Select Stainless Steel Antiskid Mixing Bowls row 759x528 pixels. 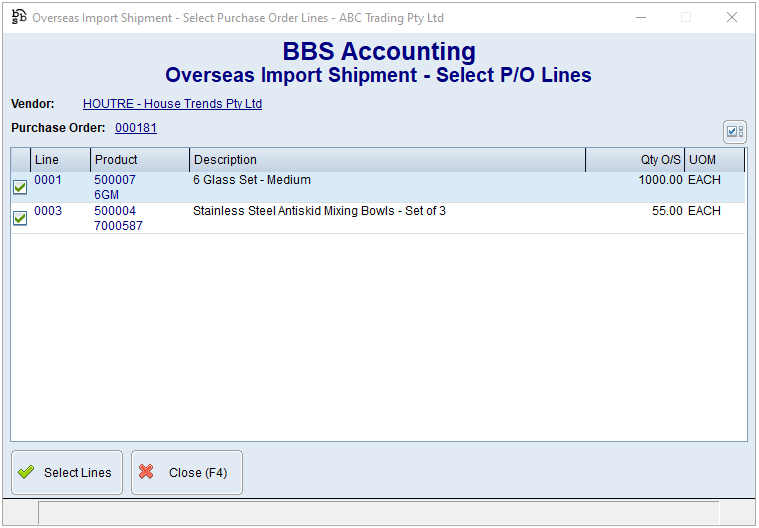click(x=319, y=211)
